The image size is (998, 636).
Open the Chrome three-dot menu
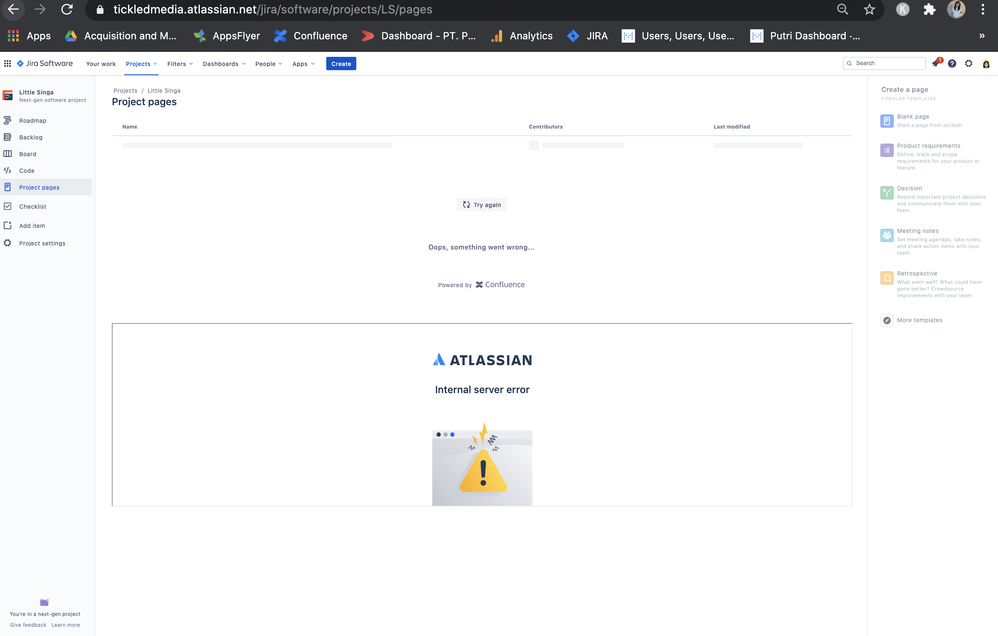coord(983,10)
